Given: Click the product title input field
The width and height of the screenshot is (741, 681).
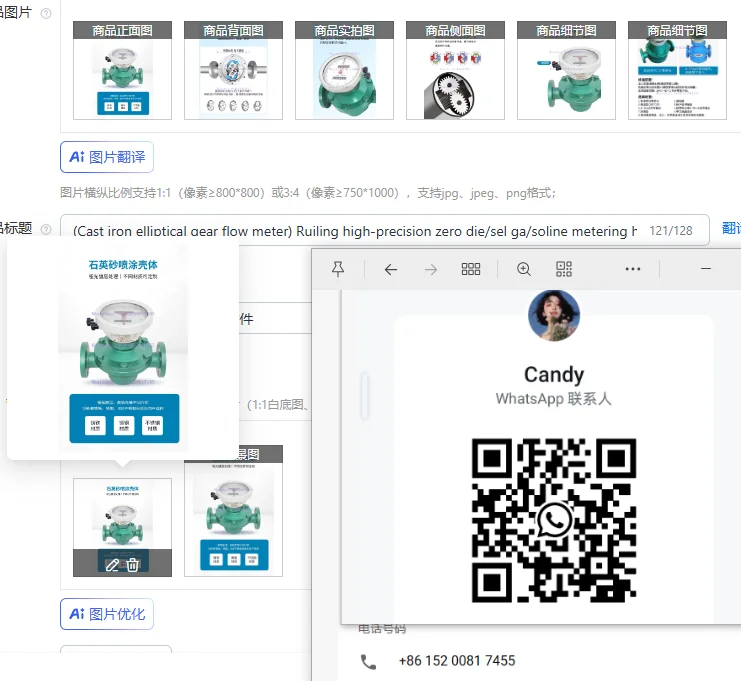Looking at the screenshot, I should click(x=385, y=230).
